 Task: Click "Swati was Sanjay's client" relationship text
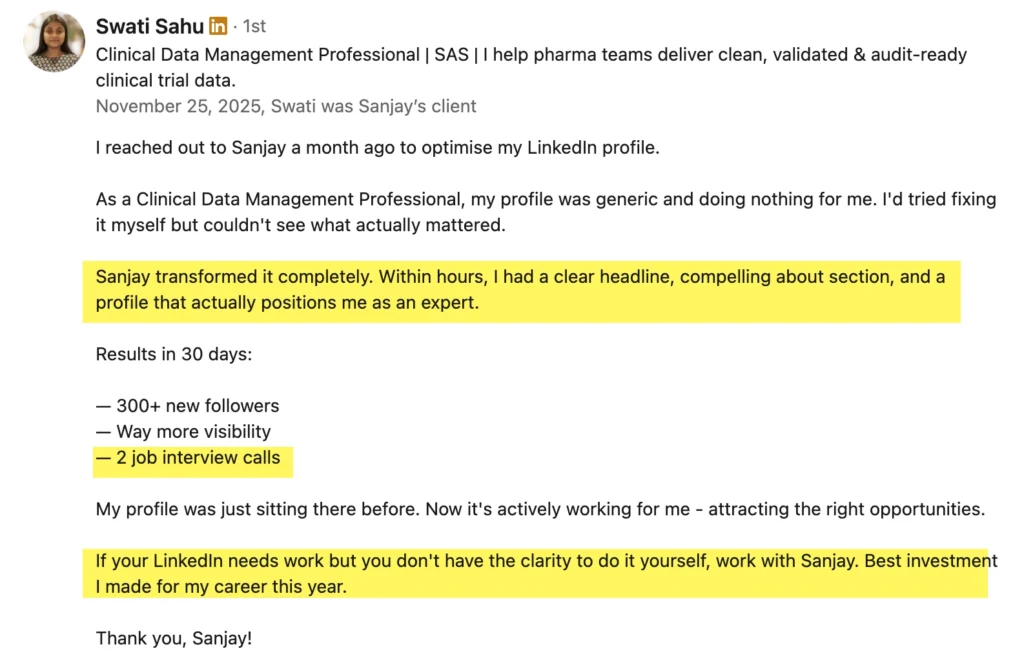click(x=375, y=106)
